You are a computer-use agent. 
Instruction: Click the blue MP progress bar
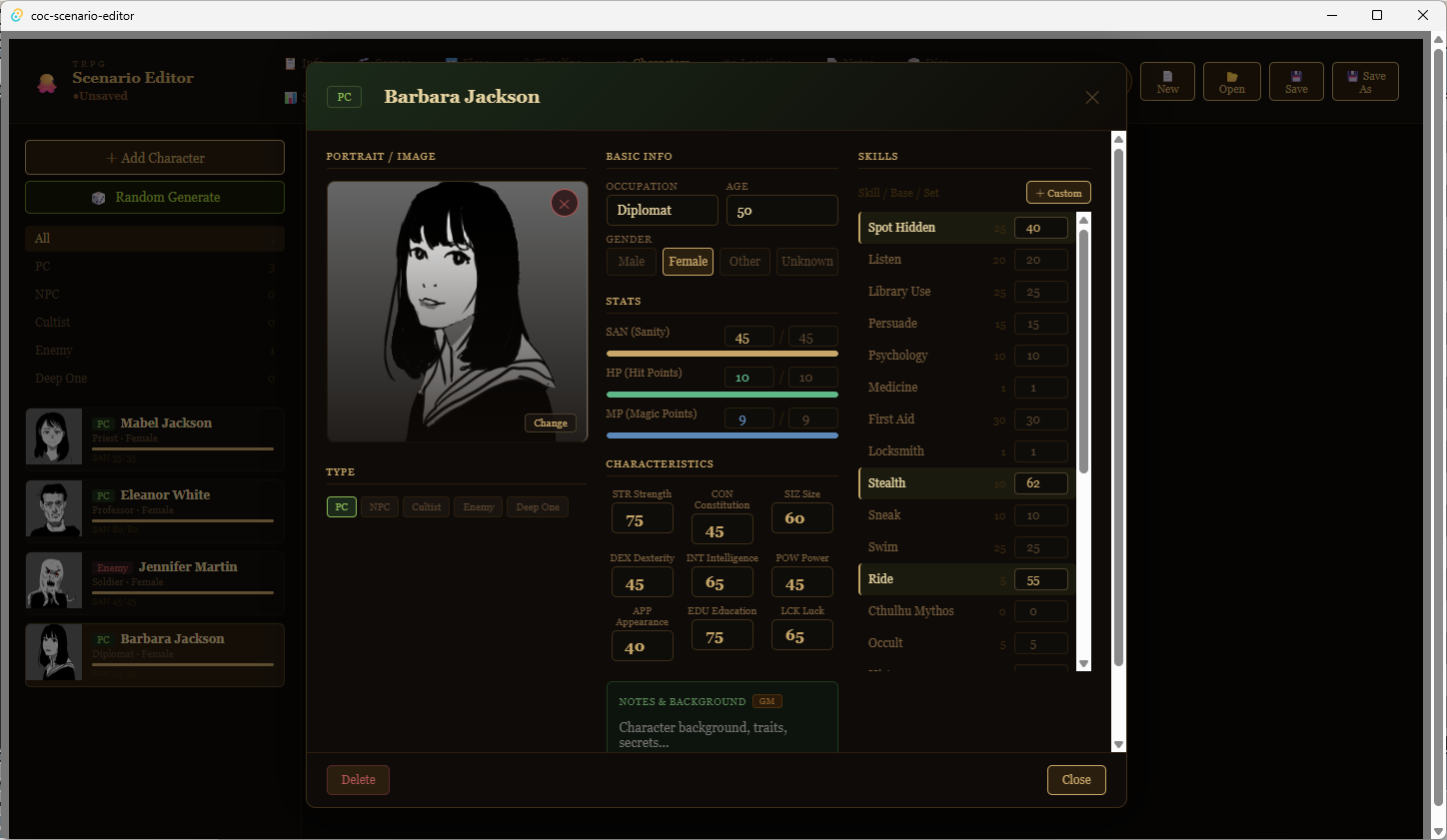coord(723,435)
